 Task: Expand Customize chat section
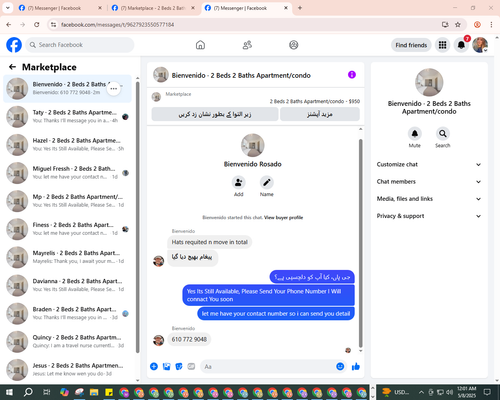(x=429, y=164)
